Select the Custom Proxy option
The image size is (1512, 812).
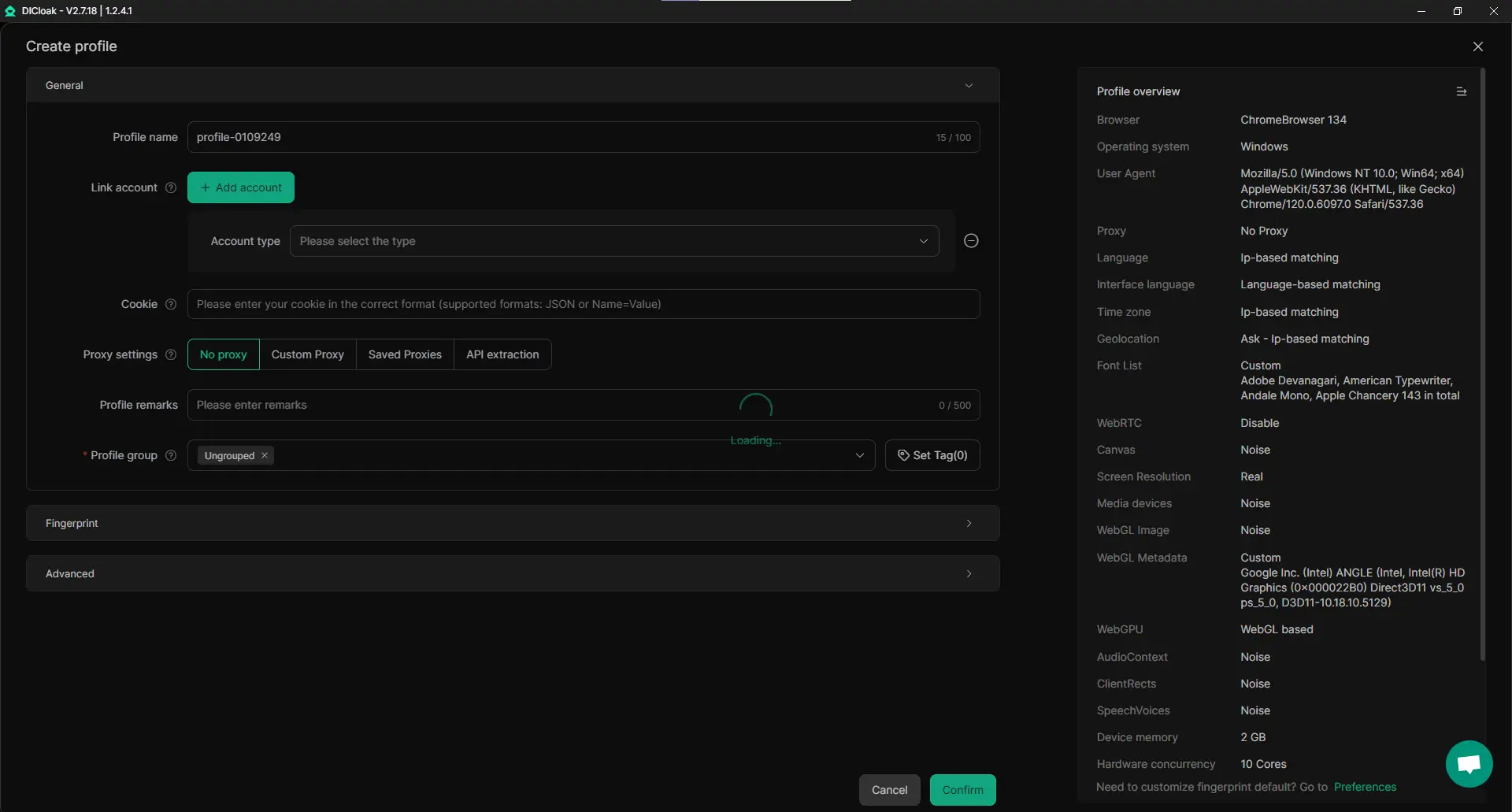coord(307,354)
